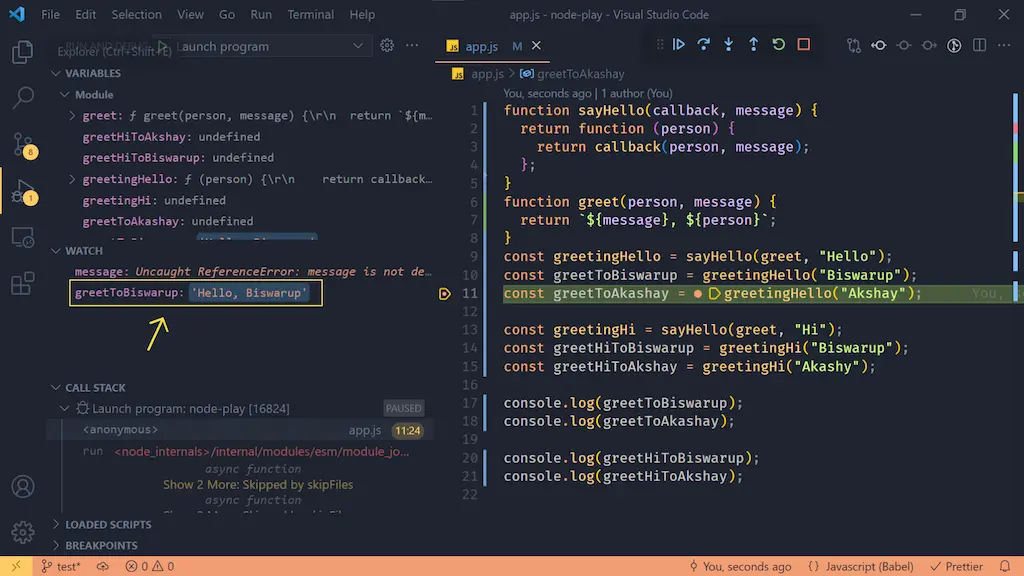This screenshot has width=1024, height=576.
Task: Open the Extensions view
Action: pos(23,283)
